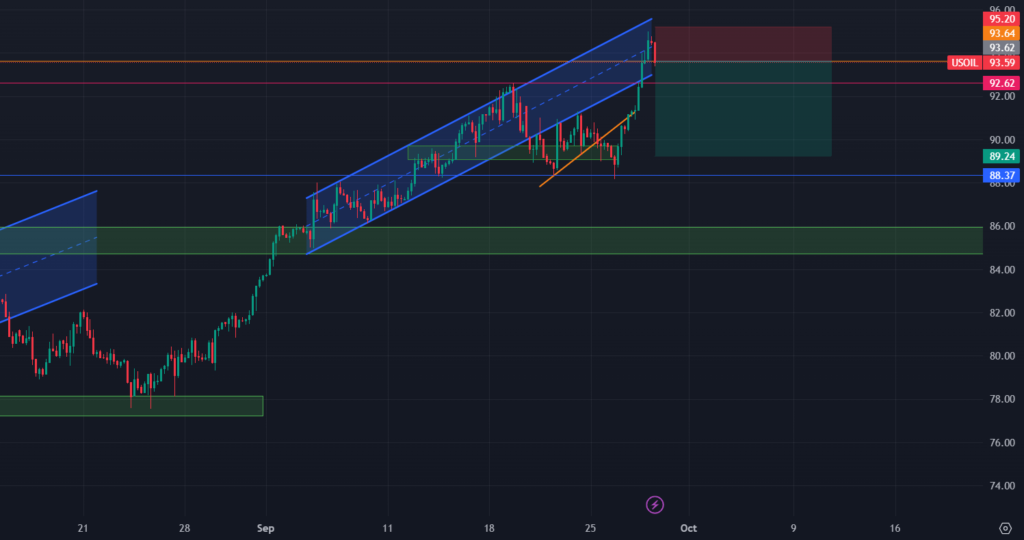Viewport: 1024px width, 540px height.
Task: Click the 95.20 red price label
Action: 1001,19
